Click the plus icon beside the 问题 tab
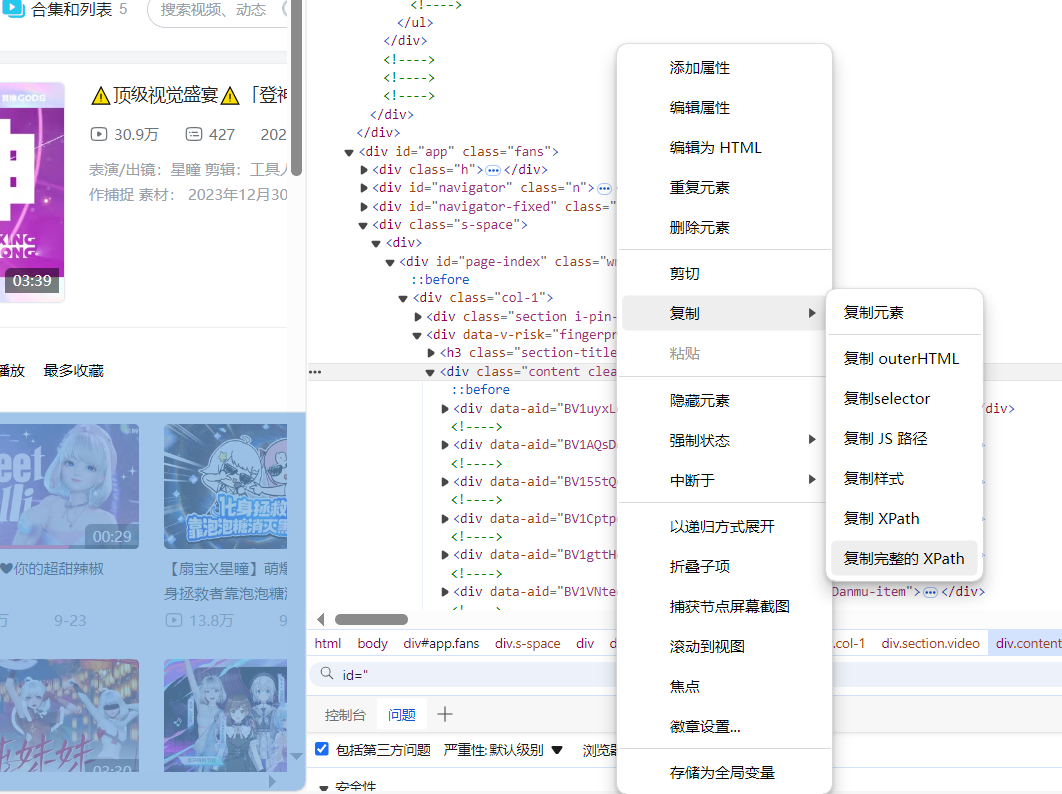The image size is (1062, 794). coord(445,714)
